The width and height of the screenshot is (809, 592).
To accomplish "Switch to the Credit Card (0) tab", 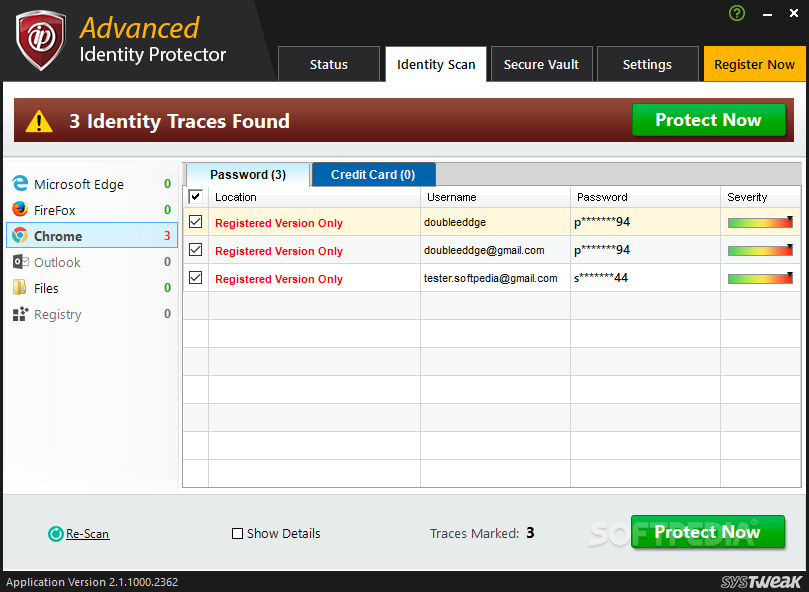I will pos(373,173).
